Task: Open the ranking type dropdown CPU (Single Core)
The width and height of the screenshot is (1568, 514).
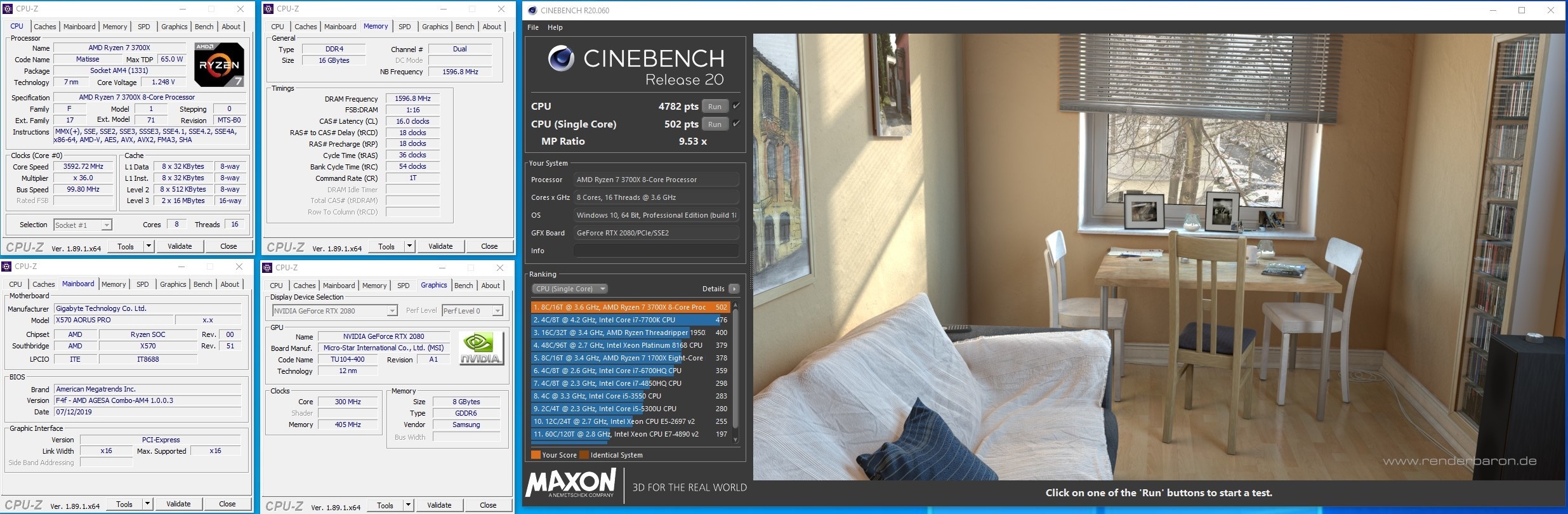Action: pos(570,289)
